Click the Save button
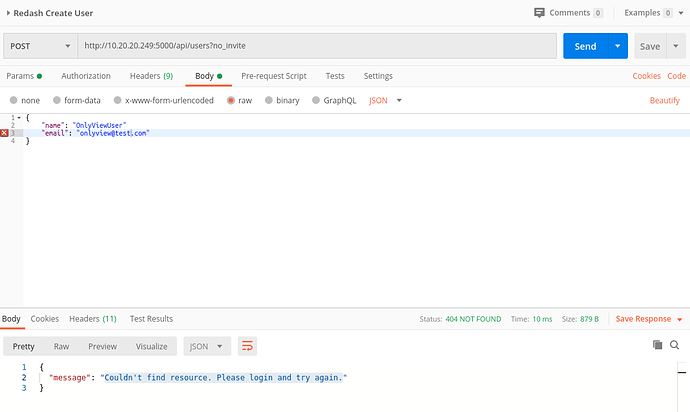This screenshot has width=690, height=412. [x=650, y=46]
